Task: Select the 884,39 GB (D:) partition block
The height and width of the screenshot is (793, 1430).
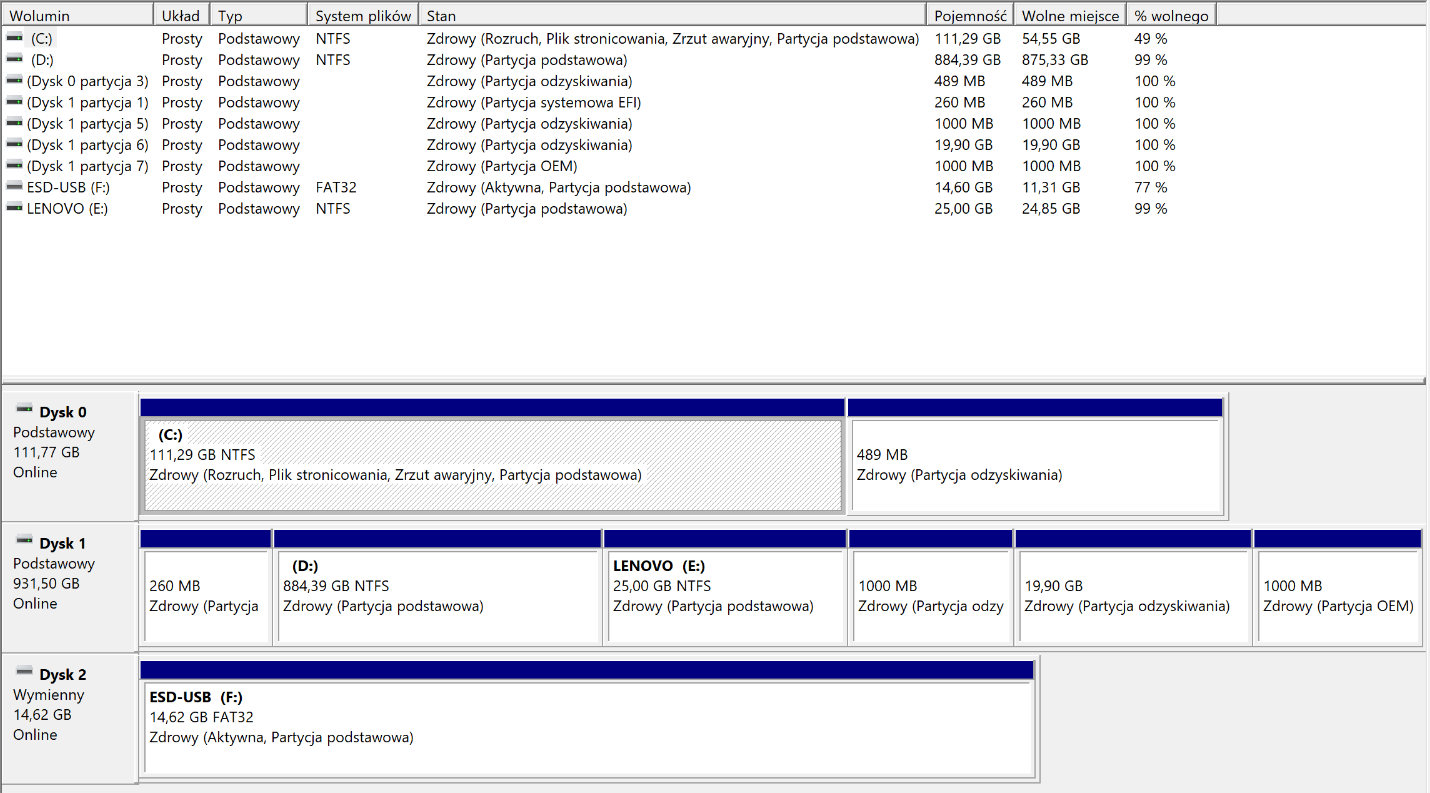Action: pyautogui.click(x=437, y=595)
